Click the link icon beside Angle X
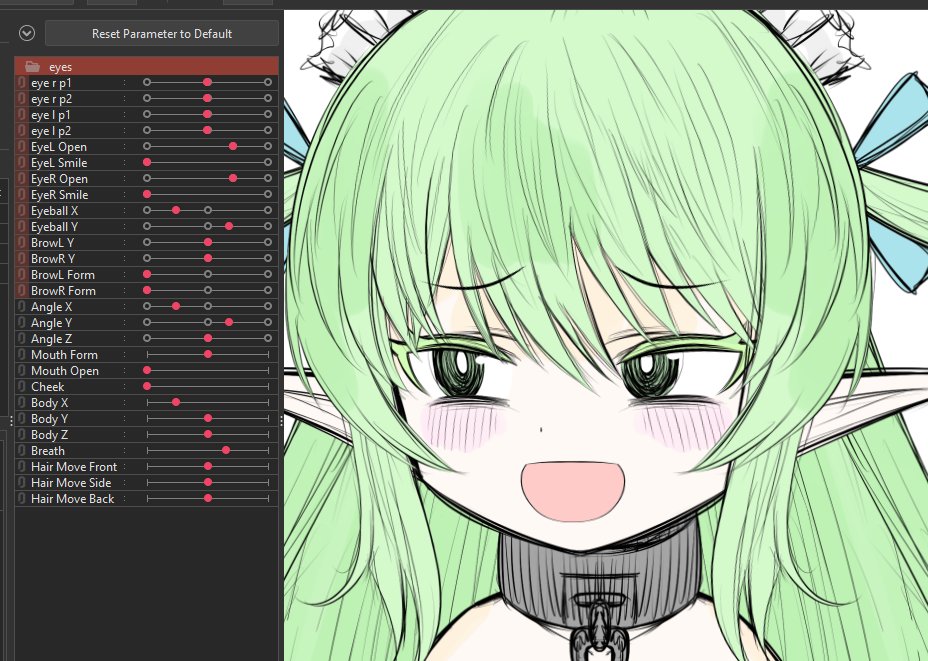 [x=22, y=307]
